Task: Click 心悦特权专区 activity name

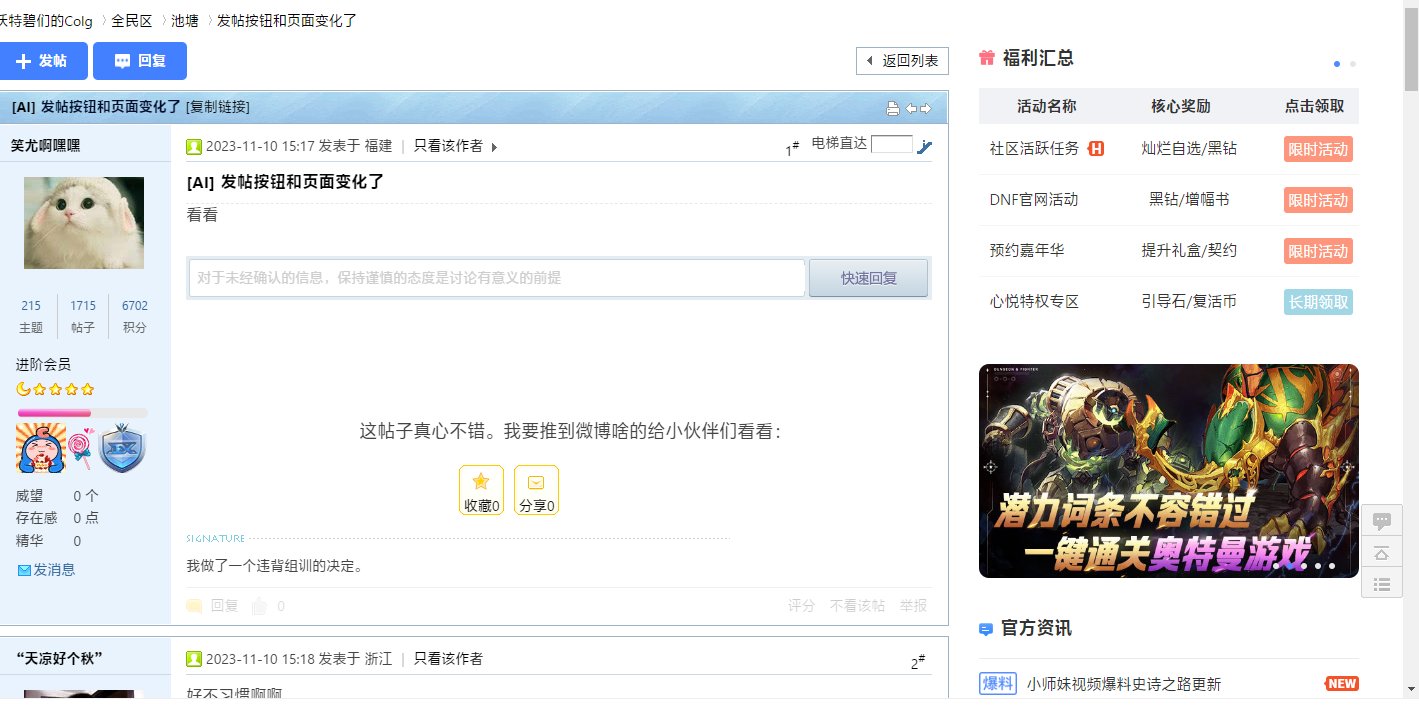Action: coord(1034,302)
